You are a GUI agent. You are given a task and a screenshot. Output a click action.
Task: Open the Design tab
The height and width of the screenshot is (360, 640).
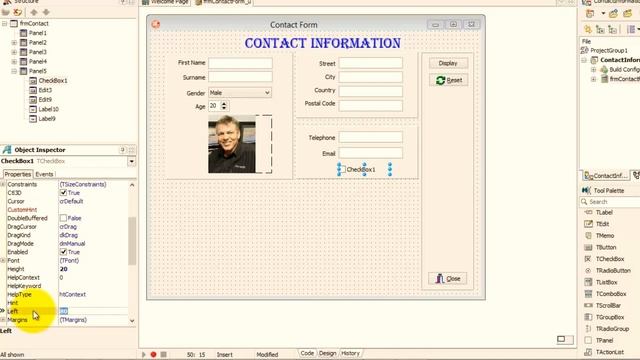pos(327,353)
